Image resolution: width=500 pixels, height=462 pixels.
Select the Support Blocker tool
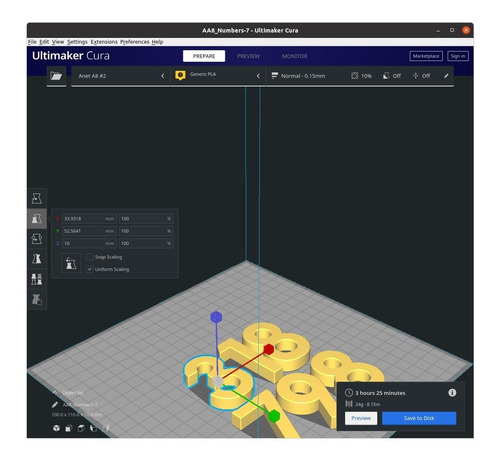(37, 299)
